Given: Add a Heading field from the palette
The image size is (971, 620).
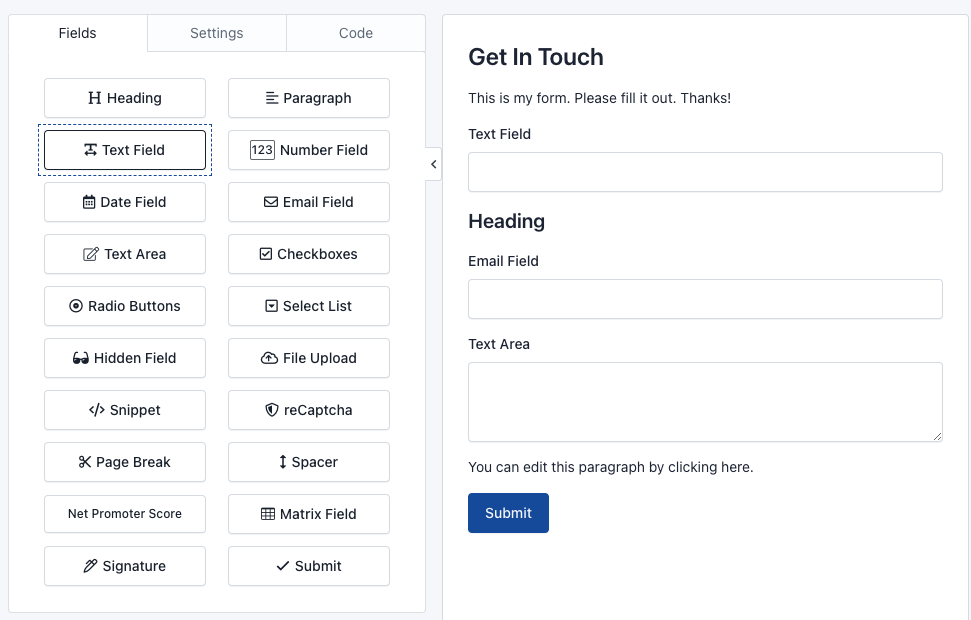Looking at the screenshot, I should click(x=125, y=98).
